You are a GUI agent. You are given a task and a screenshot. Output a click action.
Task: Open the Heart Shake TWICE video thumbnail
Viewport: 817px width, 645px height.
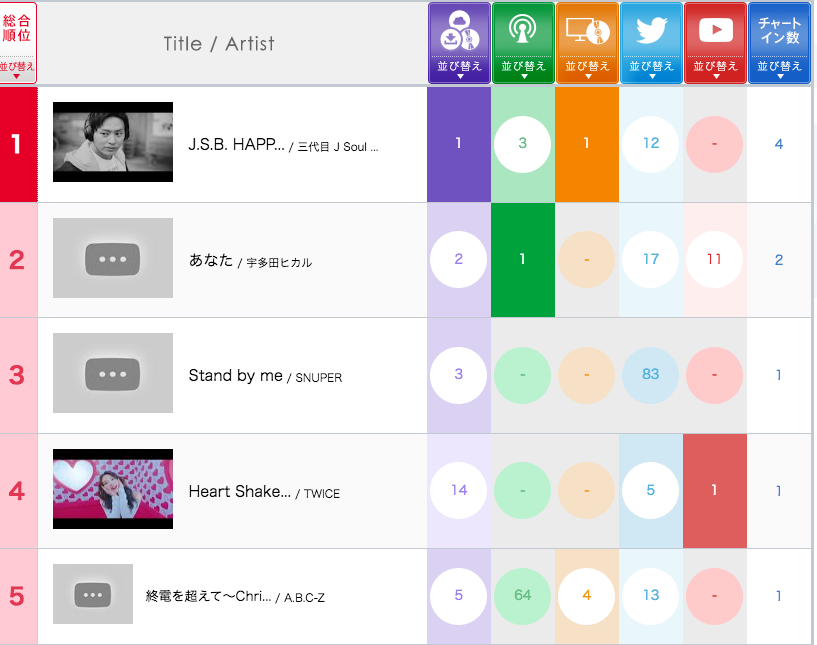coord(113,490)
